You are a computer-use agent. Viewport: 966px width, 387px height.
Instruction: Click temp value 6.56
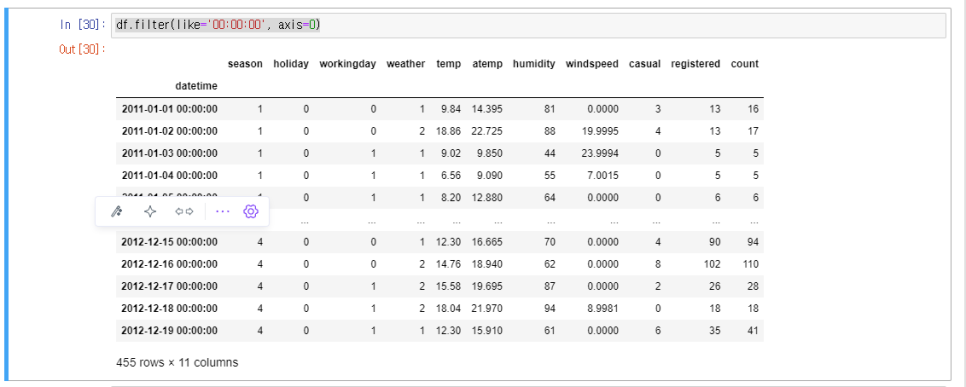tap(451, 176)
